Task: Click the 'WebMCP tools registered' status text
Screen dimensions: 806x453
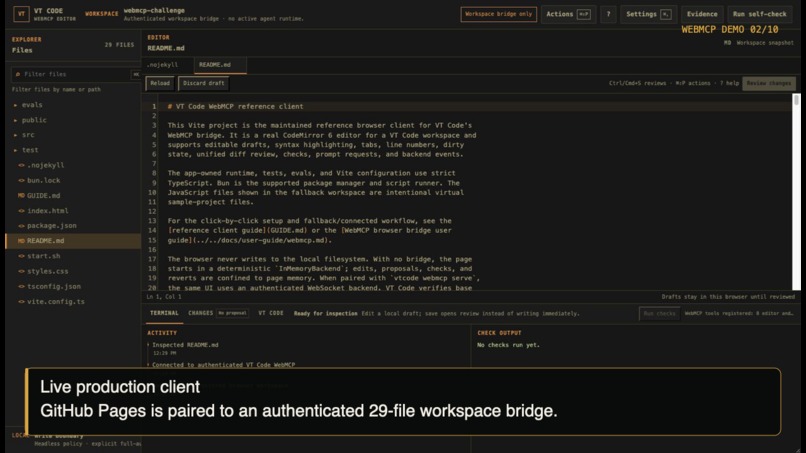Action: tap(739, 314)
